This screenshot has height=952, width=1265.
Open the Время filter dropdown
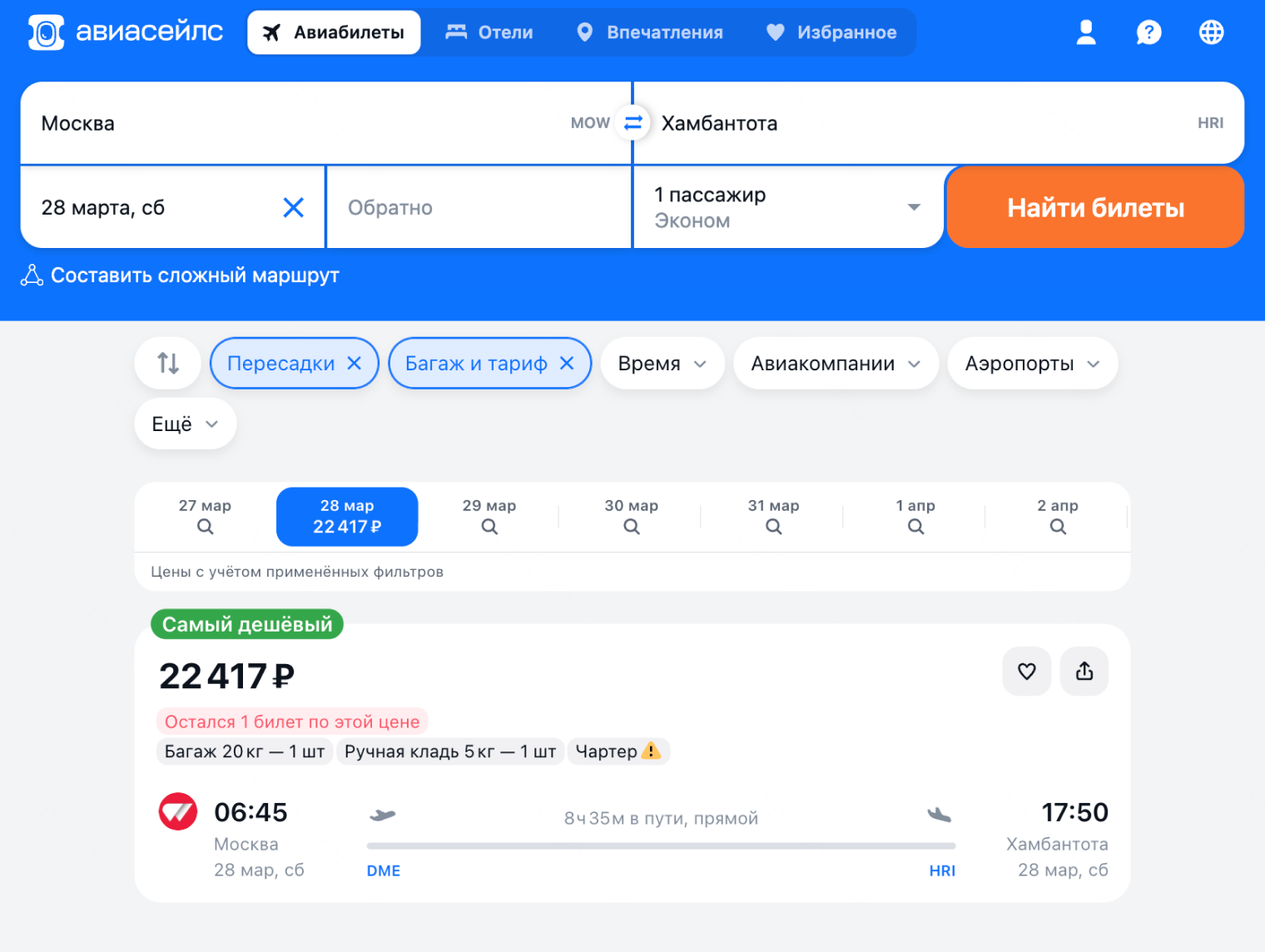[x=662, y=363]
